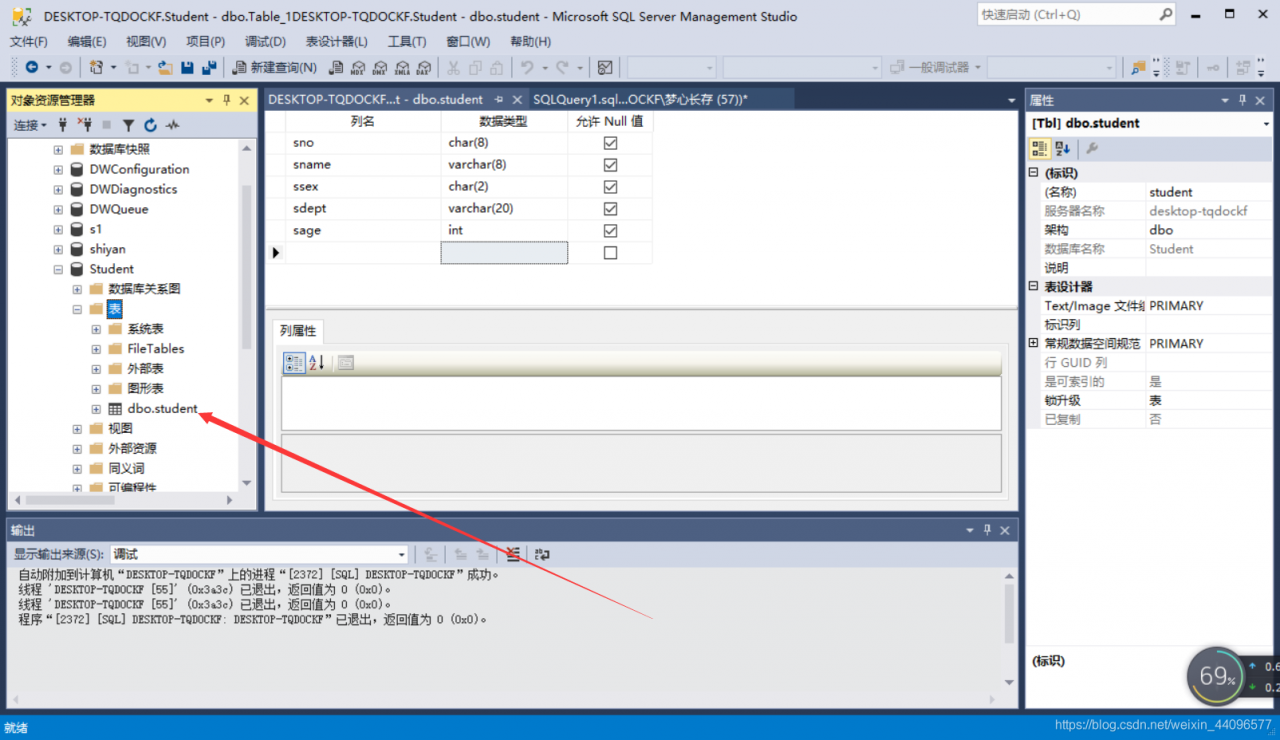Expand the DWConfiguration database node
Viewport: 1280px width, 740px height.
pyautogui.click(x=58, y=169)
